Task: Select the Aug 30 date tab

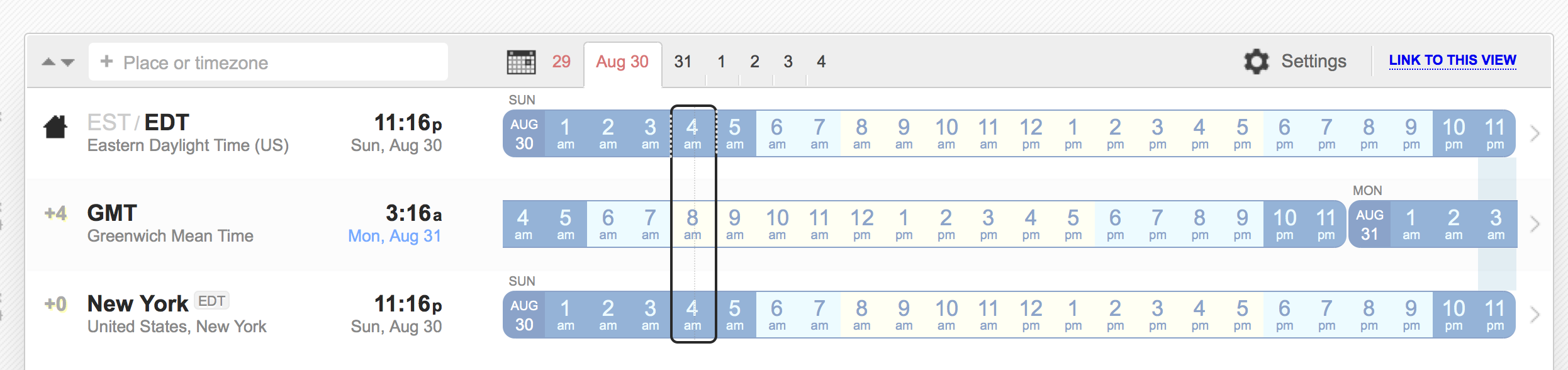Action: pos(622,62)
